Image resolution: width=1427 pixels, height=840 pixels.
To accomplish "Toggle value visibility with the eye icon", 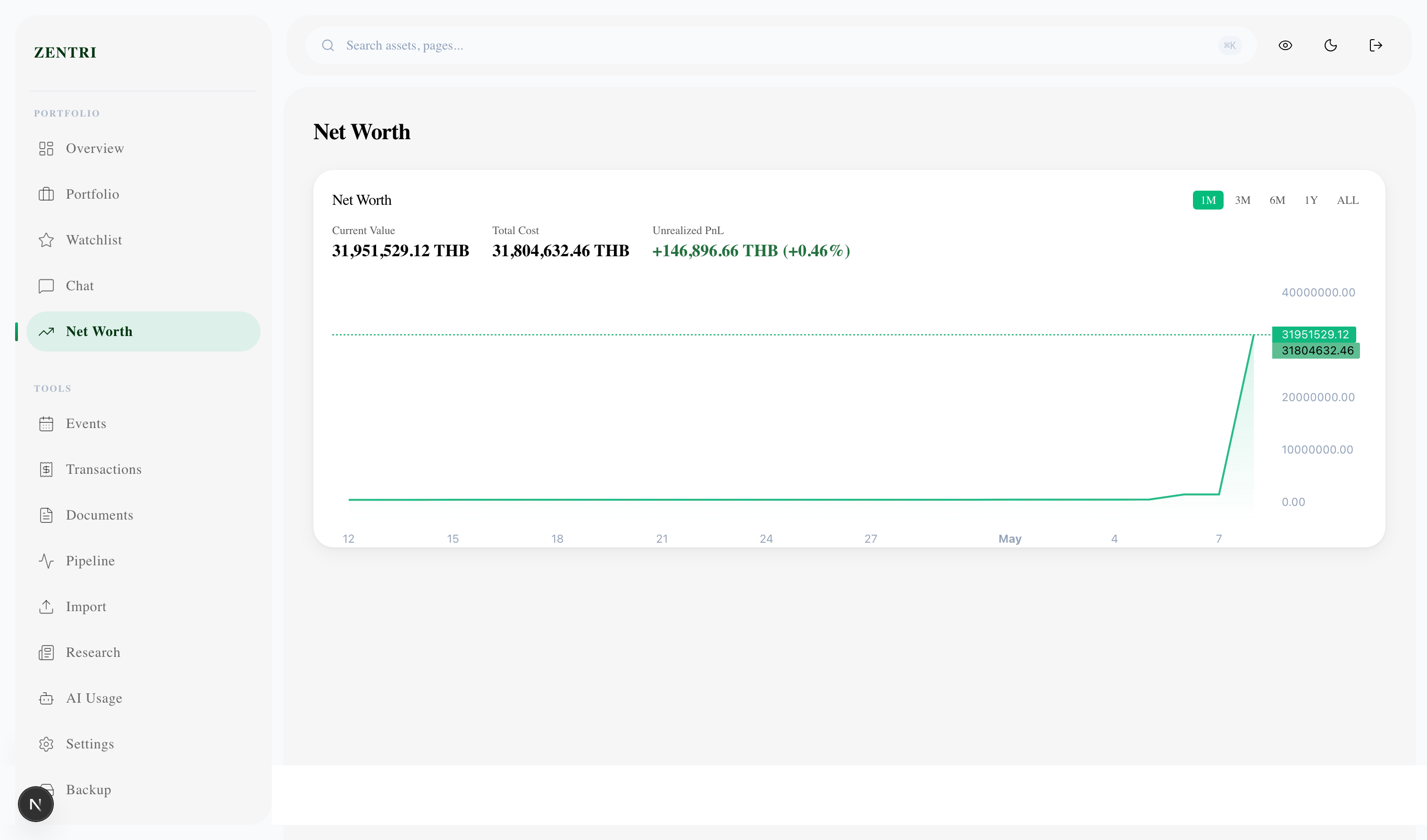I will 1285,45.
